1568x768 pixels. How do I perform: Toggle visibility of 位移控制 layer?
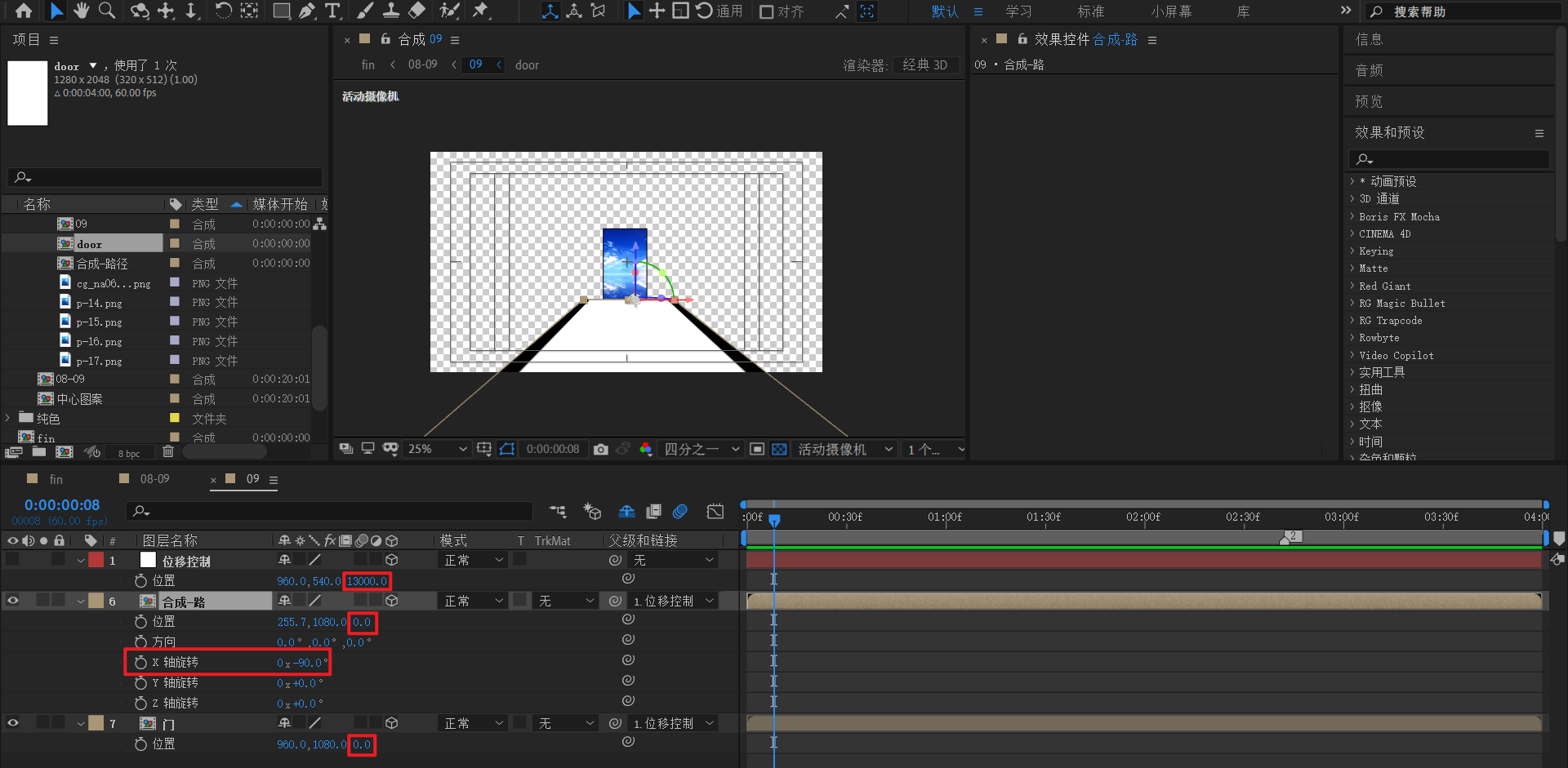click(x=13, y=560)
